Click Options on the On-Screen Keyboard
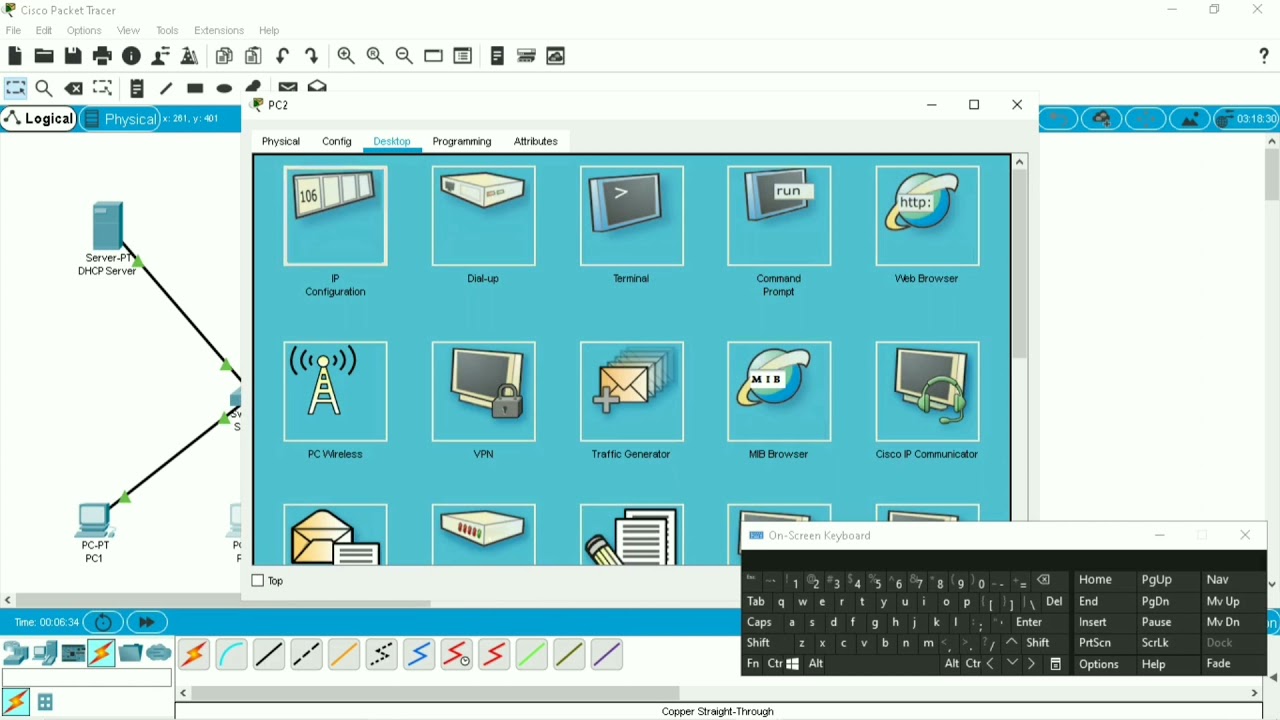 tap(1100, 665)
